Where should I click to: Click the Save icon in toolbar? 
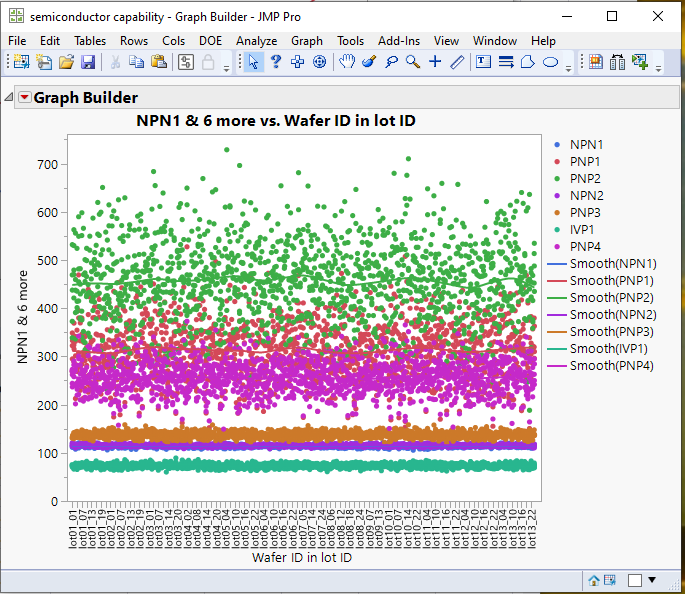pyautogui.click(x=88, y=62)
